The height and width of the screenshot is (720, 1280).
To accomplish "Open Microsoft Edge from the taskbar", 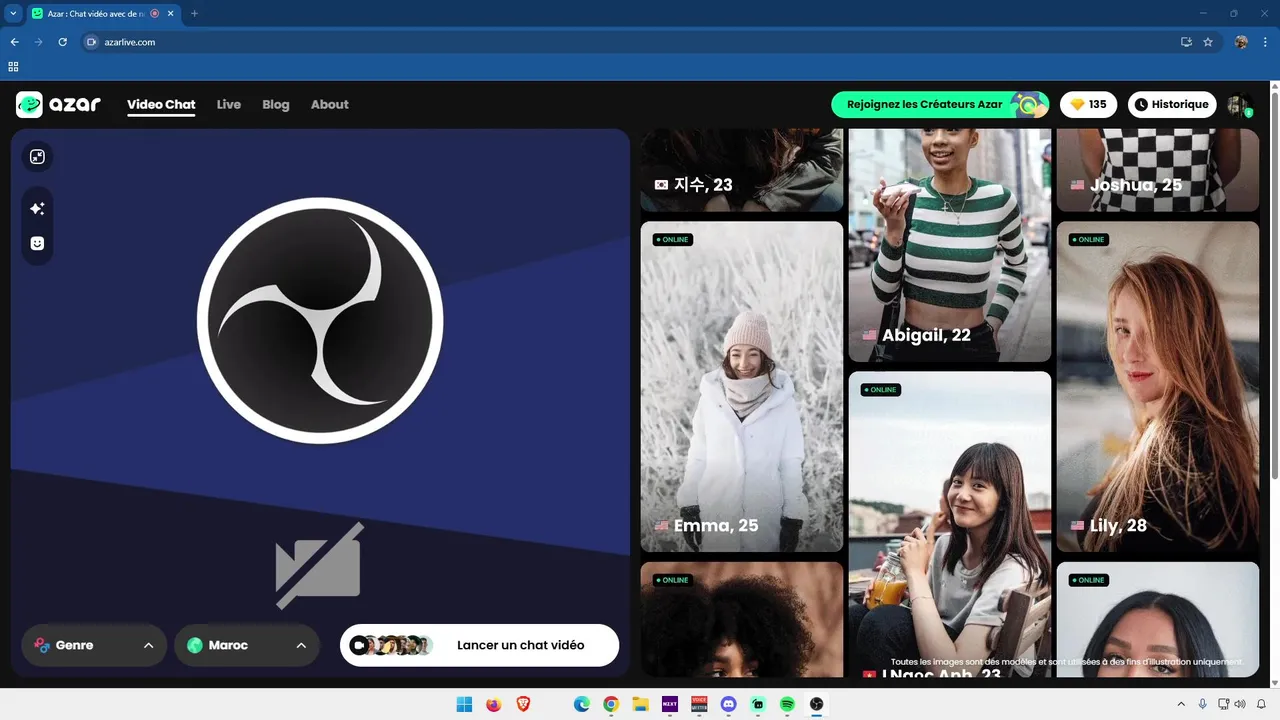I will pos(582,705).
